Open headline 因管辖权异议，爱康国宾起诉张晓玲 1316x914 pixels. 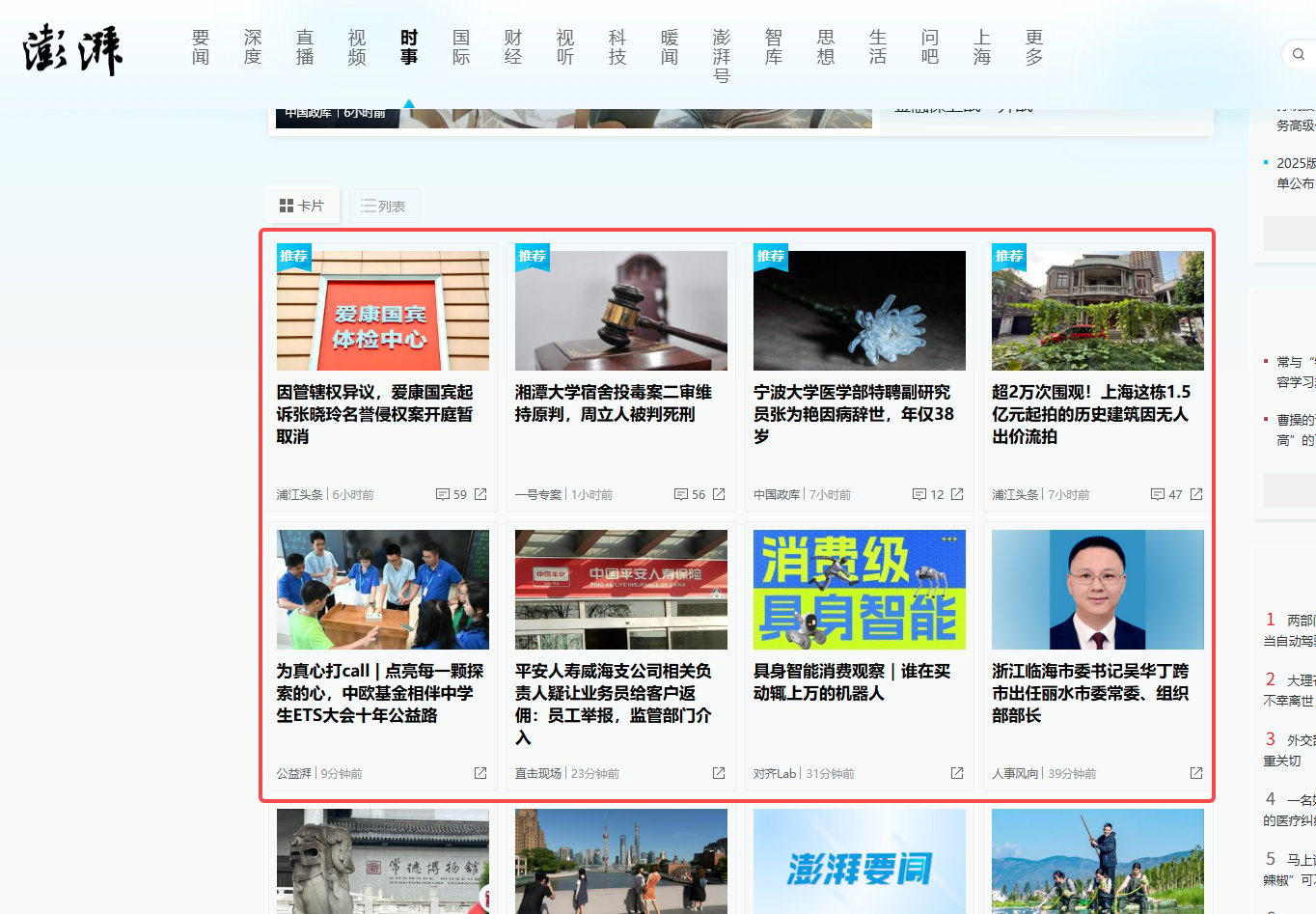click(x=375, y=414)
